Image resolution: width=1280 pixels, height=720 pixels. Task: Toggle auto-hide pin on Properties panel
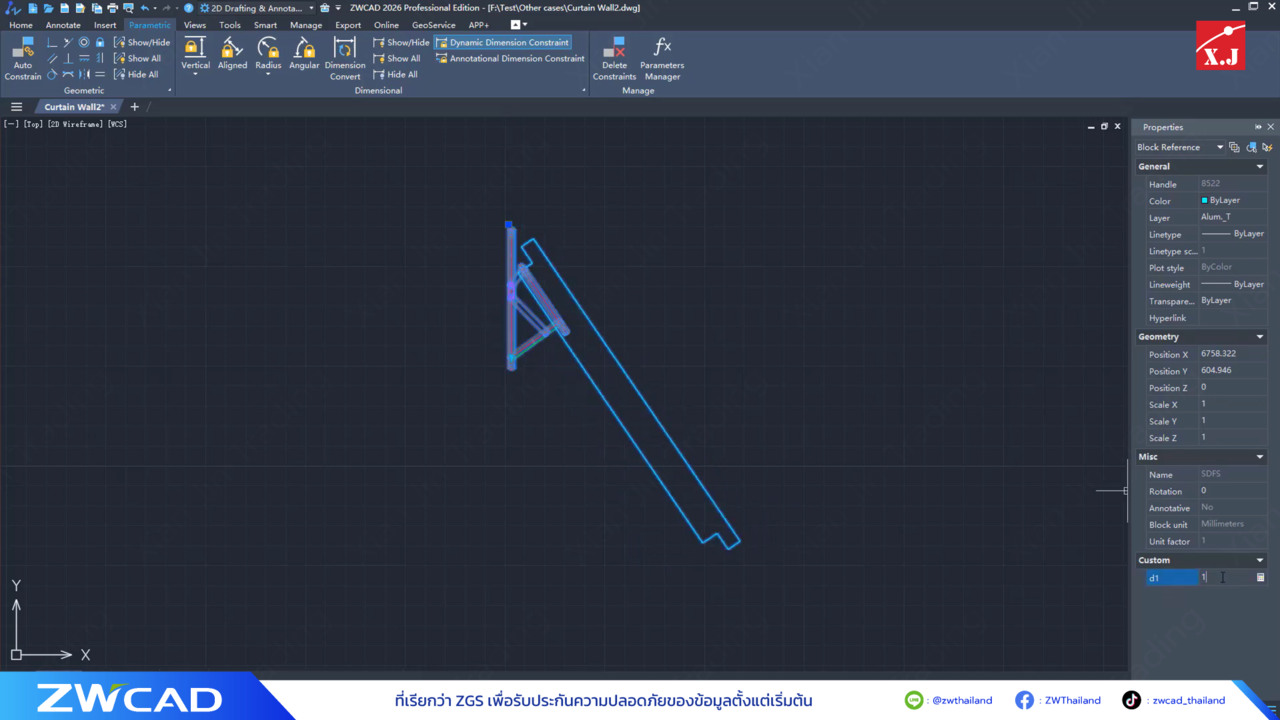click(x=1258, y=127)
